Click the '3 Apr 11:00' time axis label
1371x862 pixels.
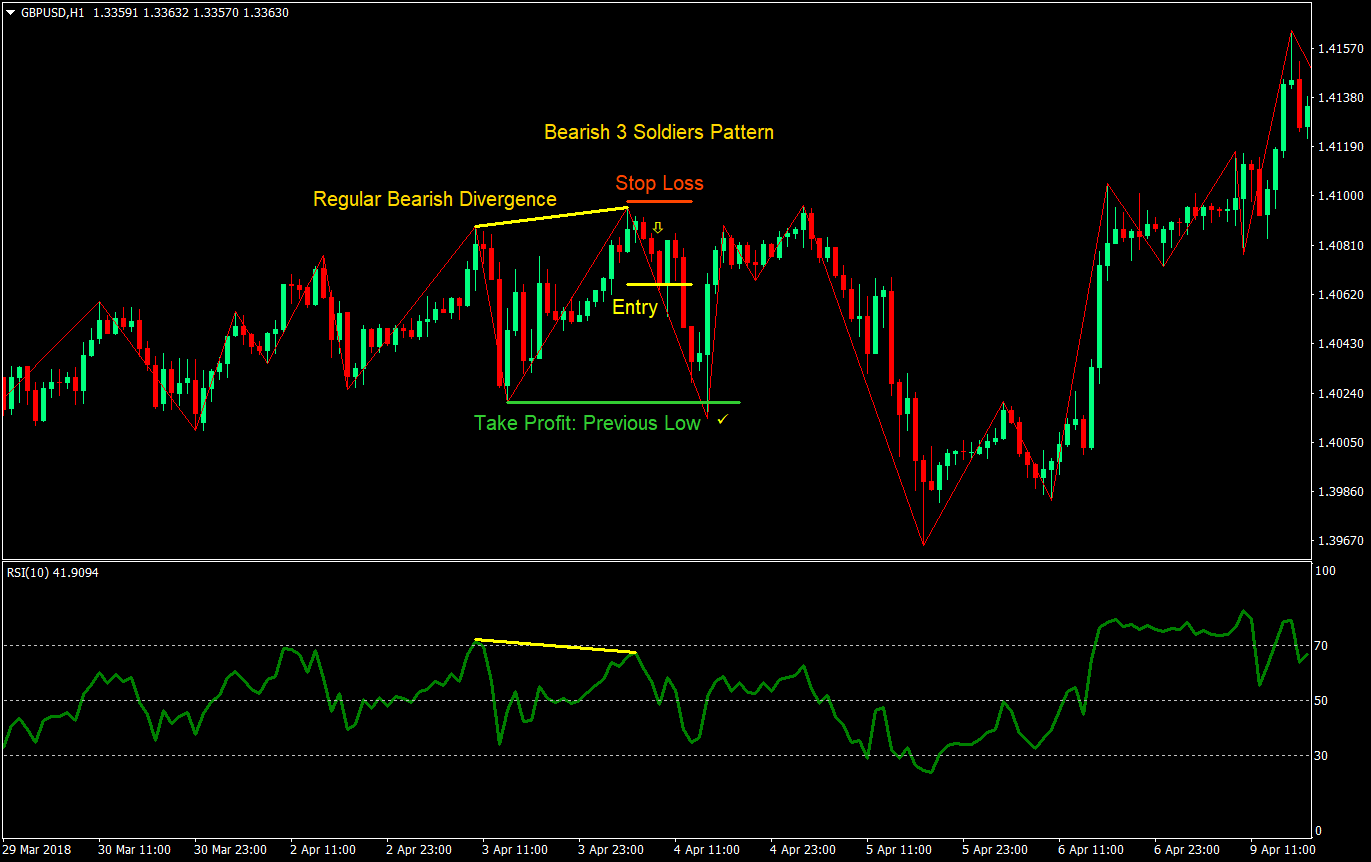point(516,850)
